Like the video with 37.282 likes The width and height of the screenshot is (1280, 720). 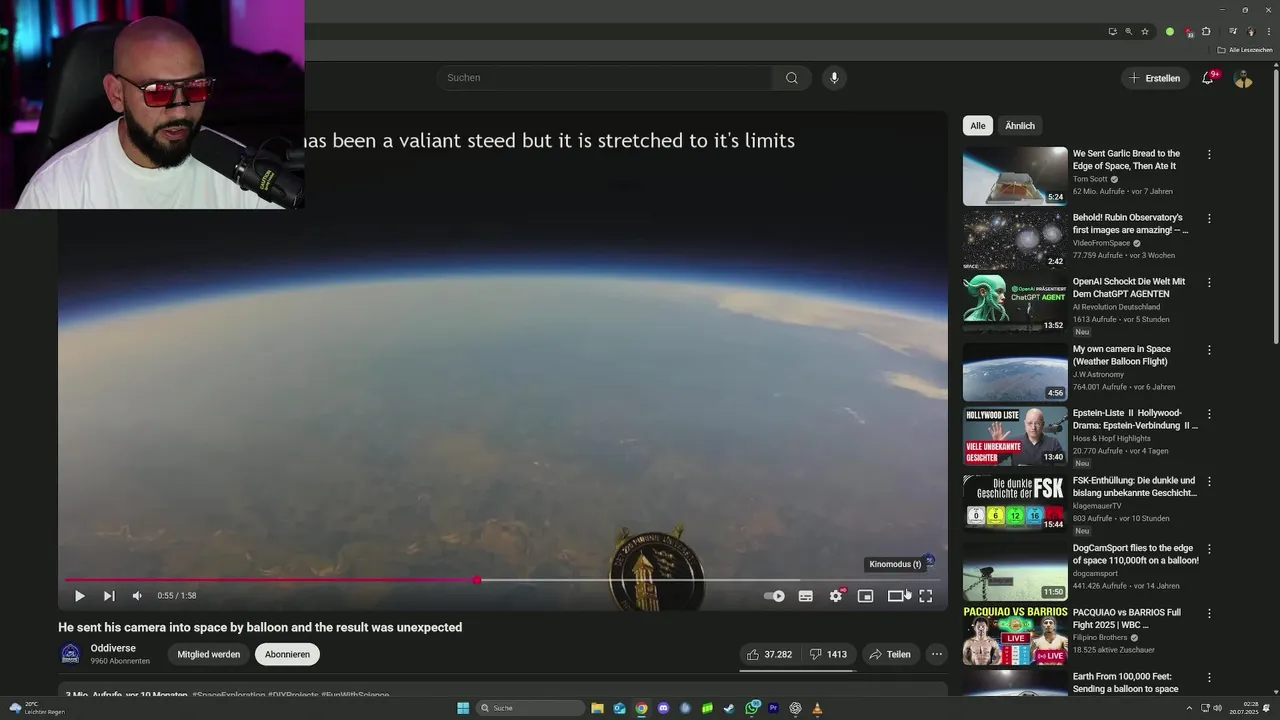pyautogui.click(x=770, y=654)
